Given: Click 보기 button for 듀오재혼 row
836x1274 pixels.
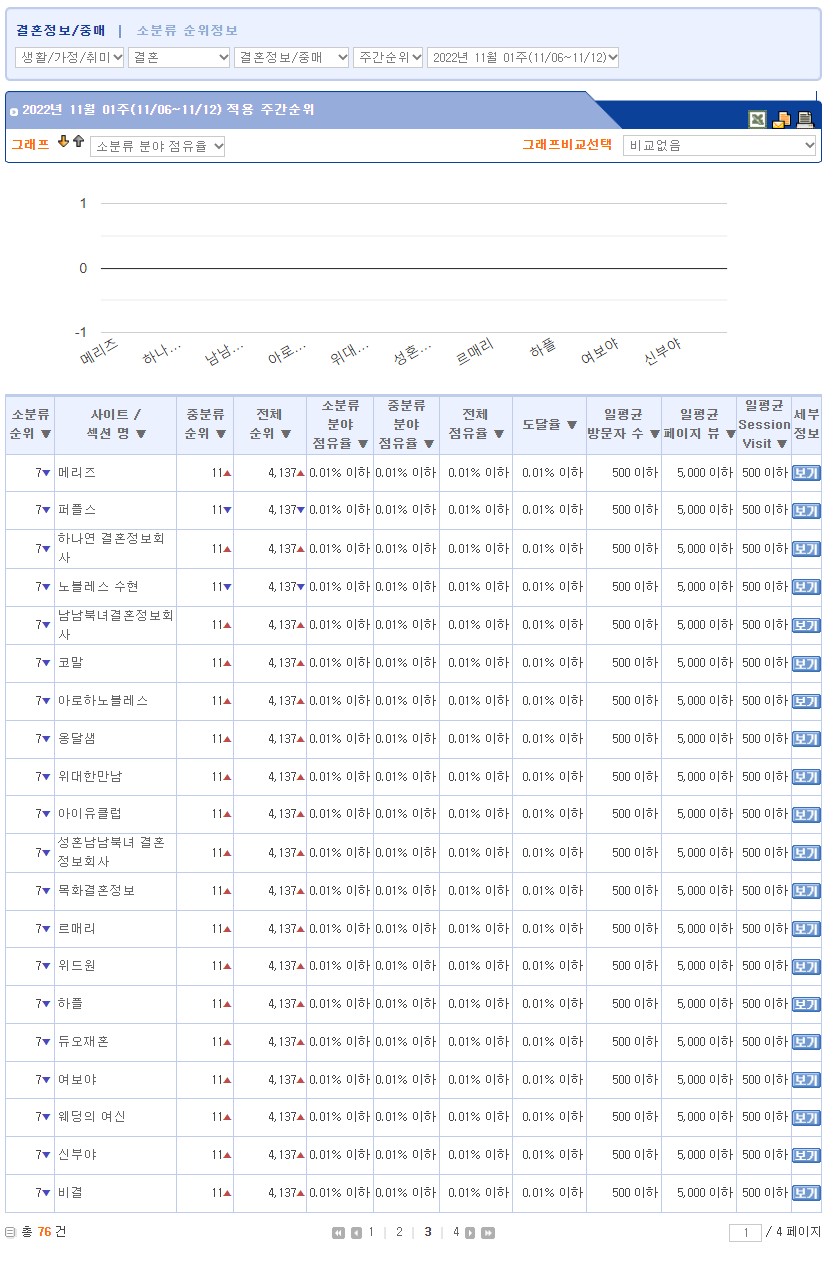Looking at the screenshot, I should 805,1043.
